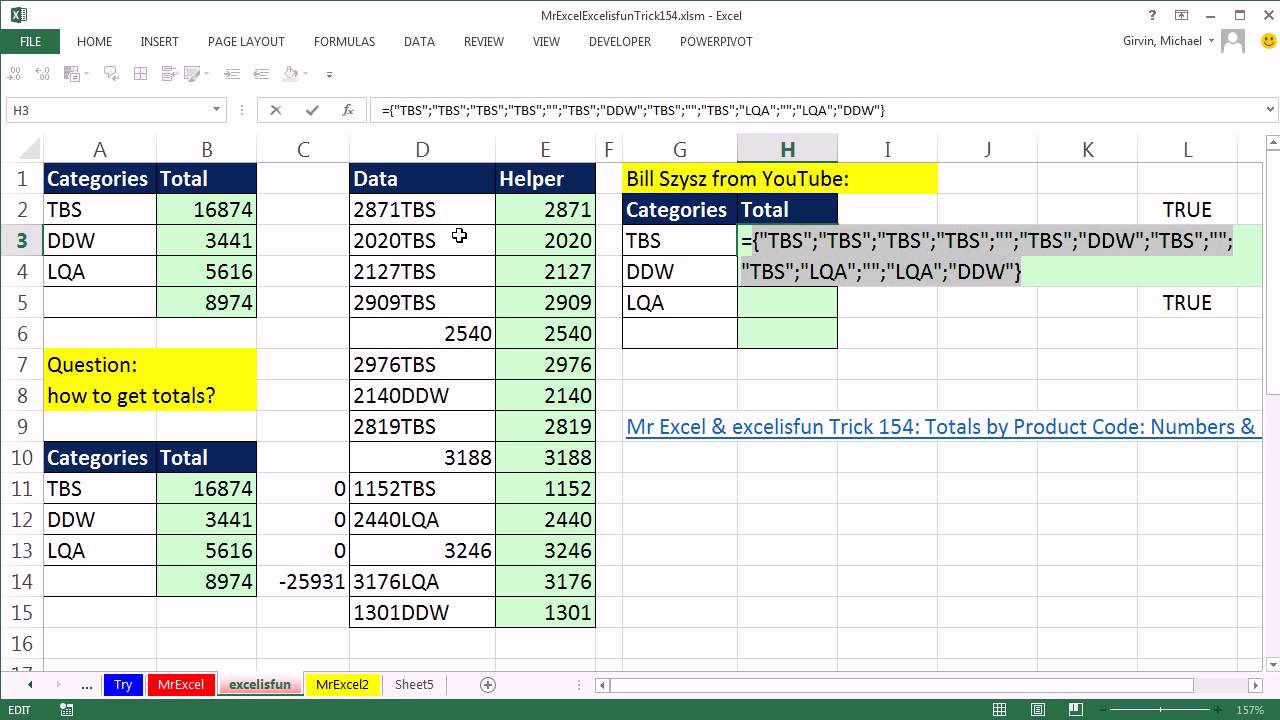
Task: Open the REVIEW ribbon tab
Action: pyautogui.click(x=483, y=42)
